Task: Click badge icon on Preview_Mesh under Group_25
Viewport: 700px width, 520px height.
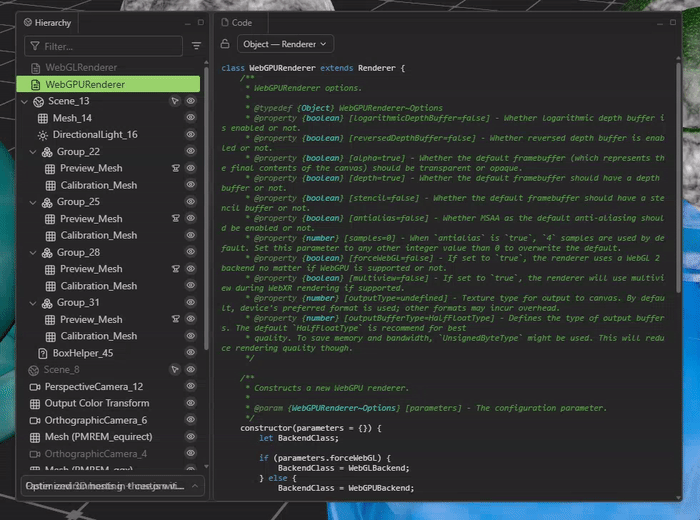Action: [175, 218]
